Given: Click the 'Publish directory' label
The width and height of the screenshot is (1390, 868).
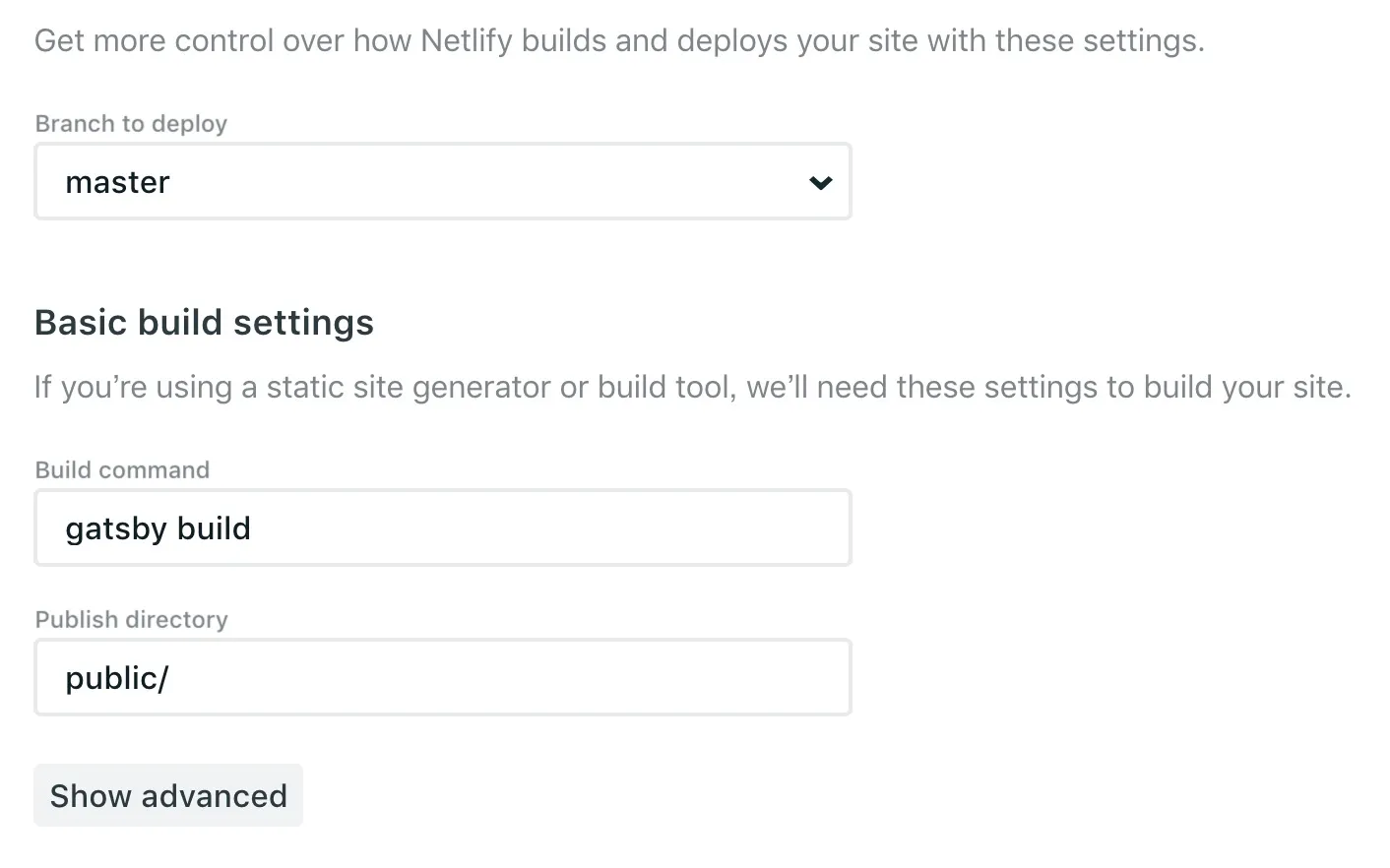Looking at the screenshot, I should coord(132,619).
